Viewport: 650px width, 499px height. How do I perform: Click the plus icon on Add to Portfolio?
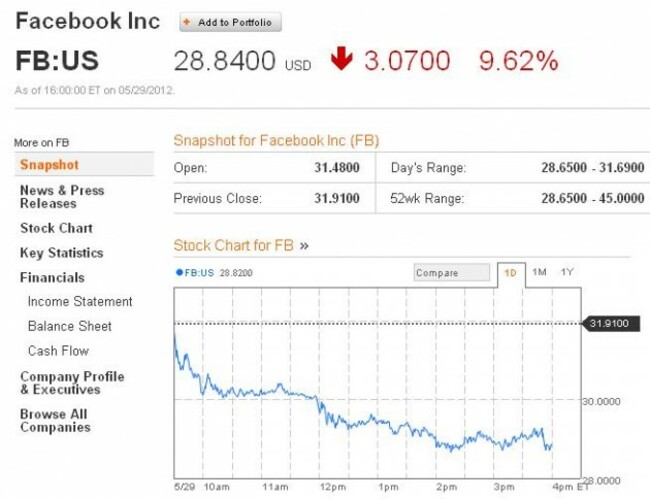(187, 22)
